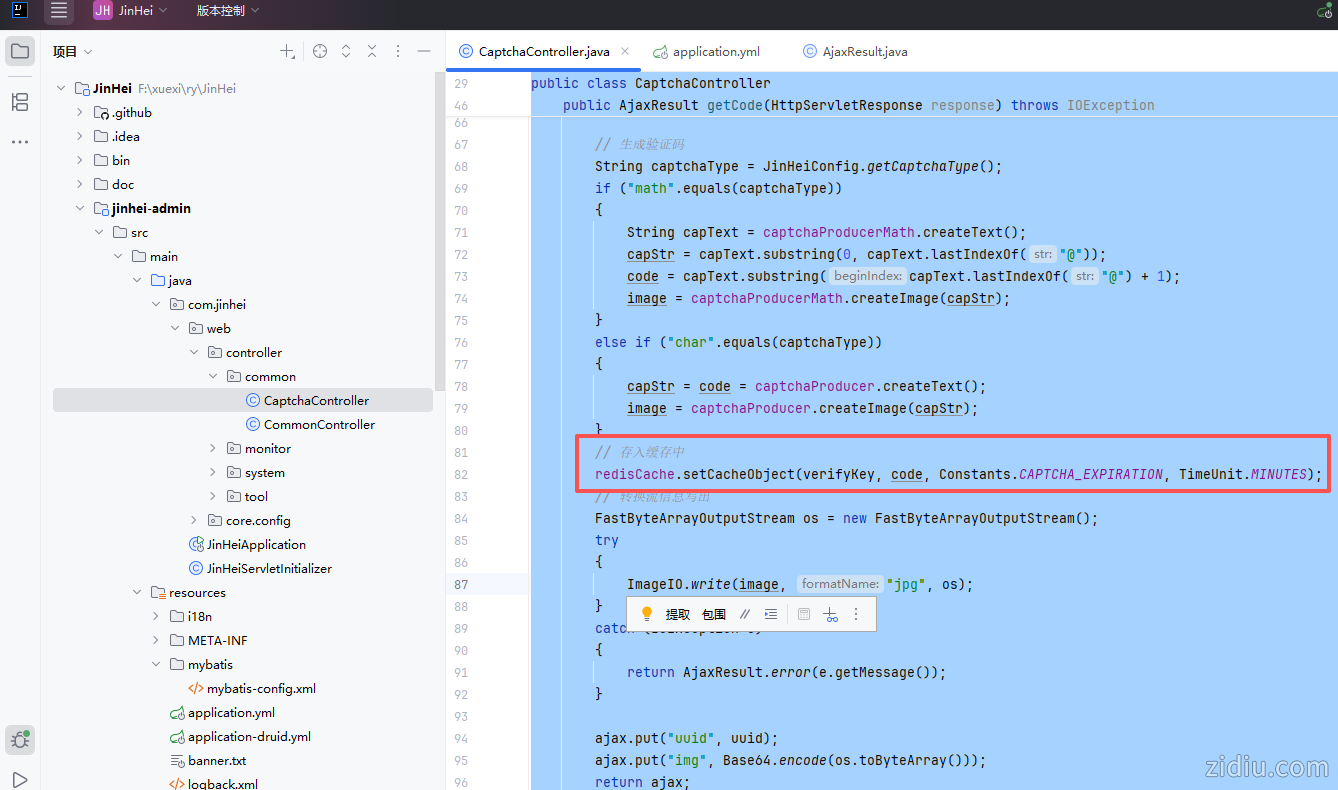Open the Structure tool window icon

pos(20,102)
